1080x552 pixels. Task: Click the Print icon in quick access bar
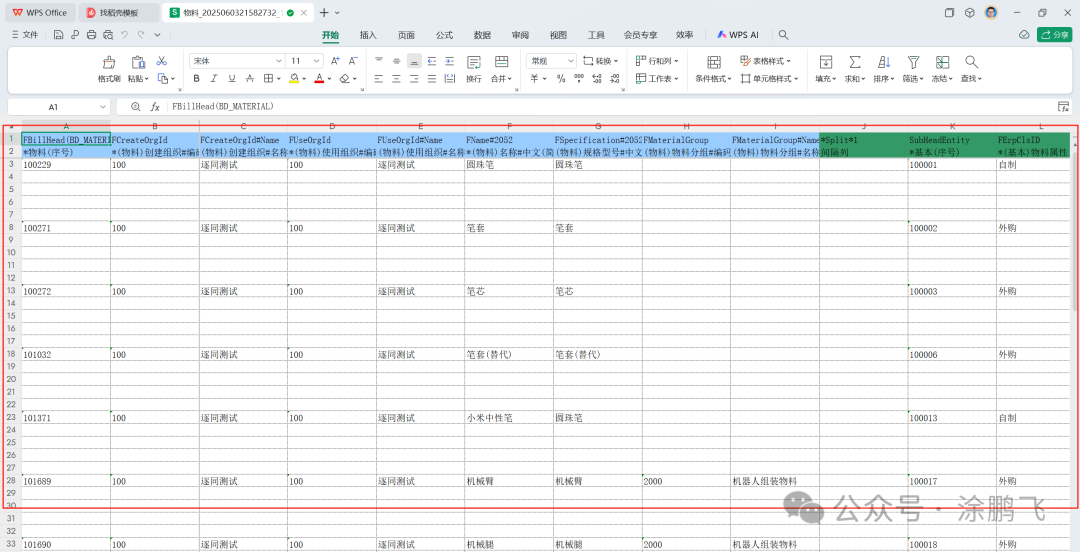(x=92, y=35)
